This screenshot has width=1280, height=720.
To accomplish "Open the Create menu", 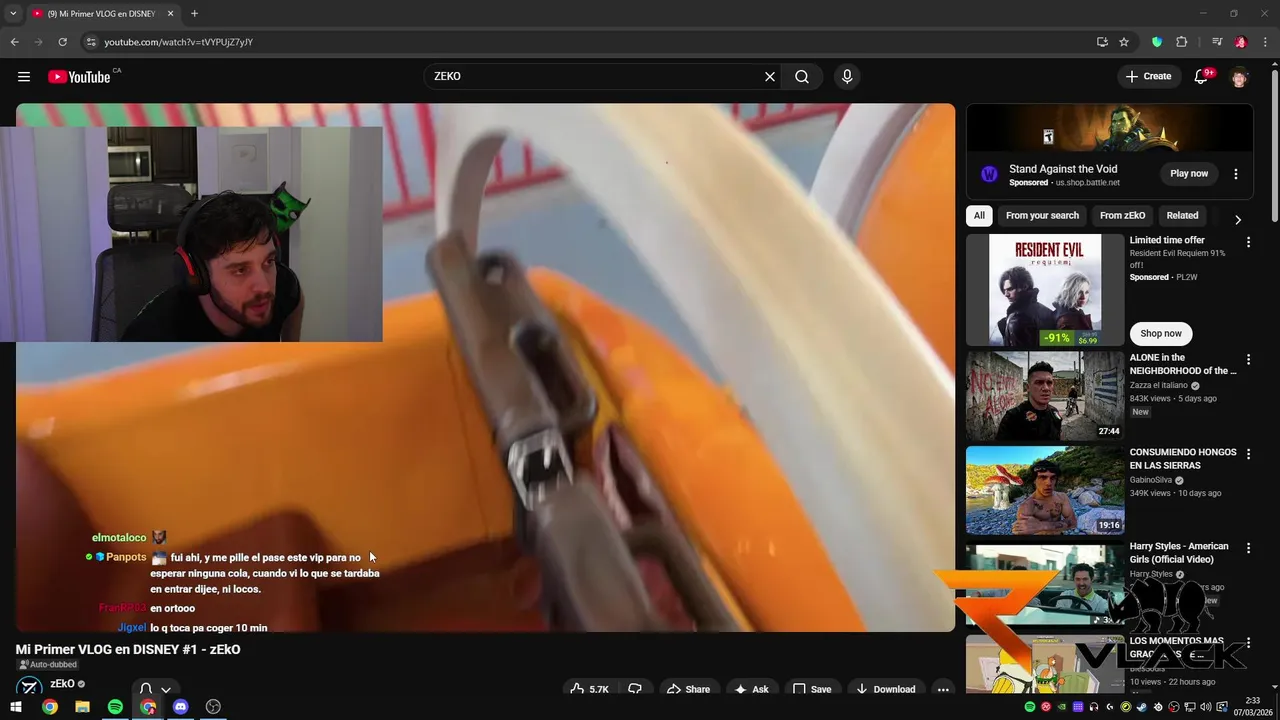I will (x=1148, y=77).
